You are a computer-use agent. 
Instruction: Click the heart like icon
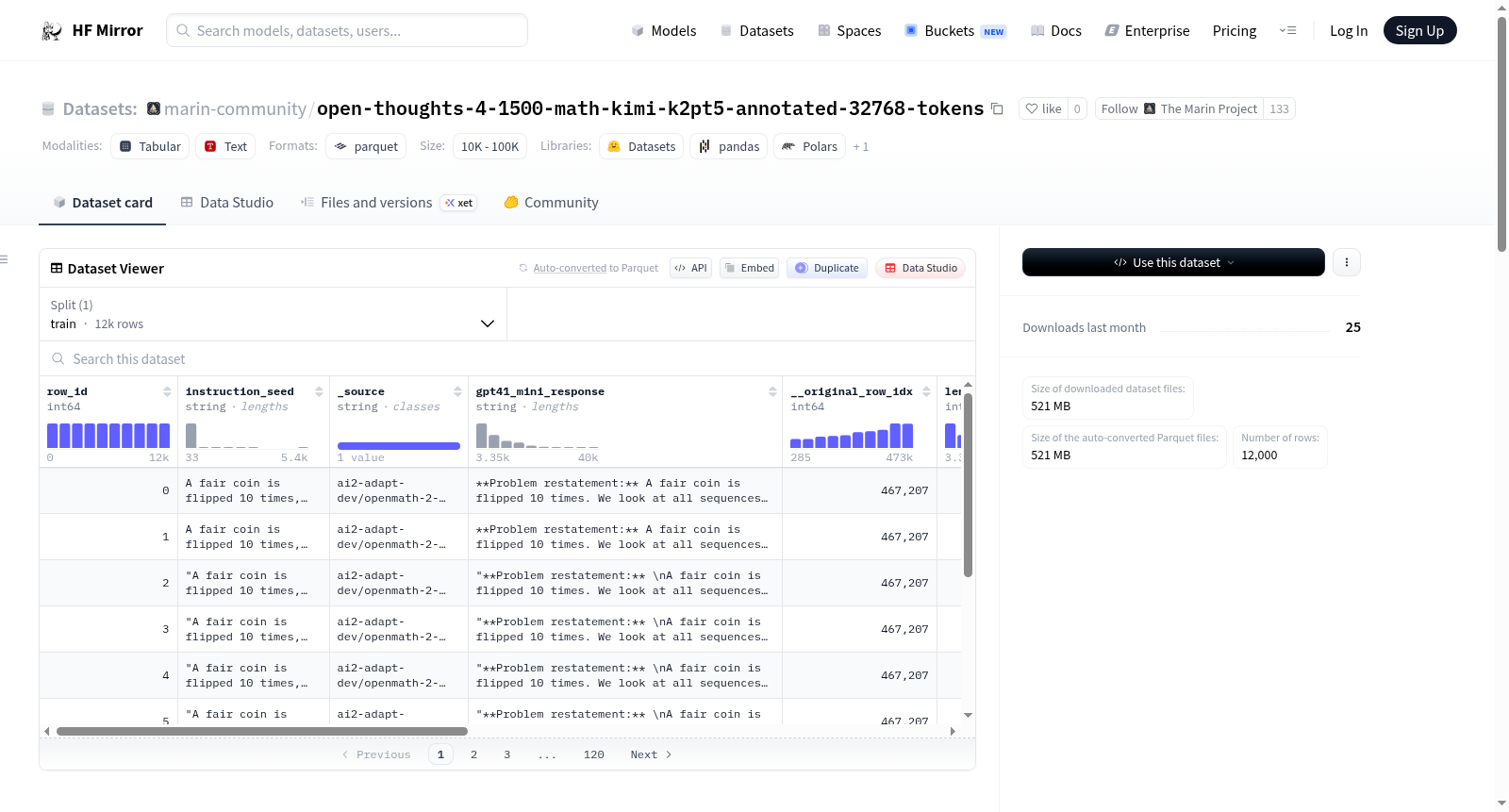pos(1032,109)
